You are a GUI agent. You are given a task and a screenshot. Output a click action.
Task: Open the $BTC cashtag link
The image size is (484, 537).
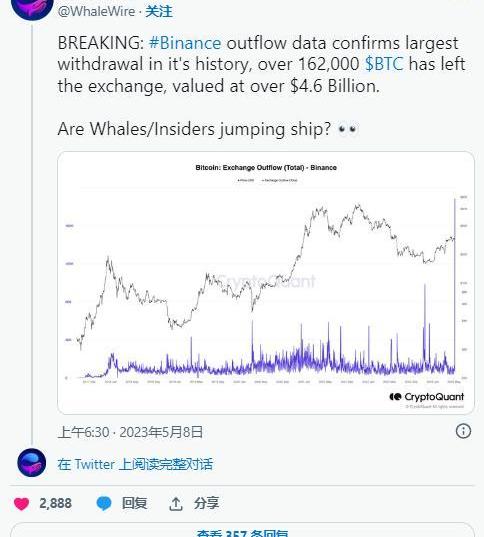pos(384,64)
